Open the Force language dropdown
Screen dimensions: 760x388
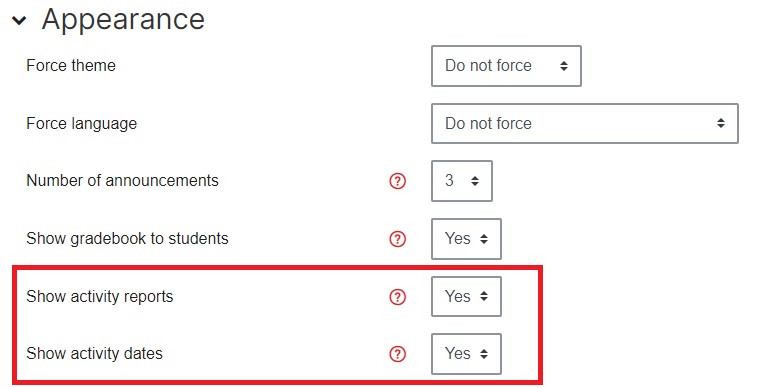[x=585, y=124]
